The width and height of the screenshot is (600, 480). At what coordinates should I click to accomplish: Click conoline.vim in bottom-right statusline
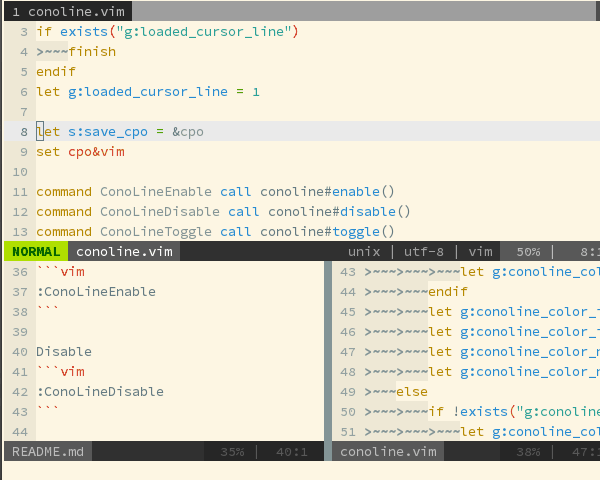[x=388, y=452]
